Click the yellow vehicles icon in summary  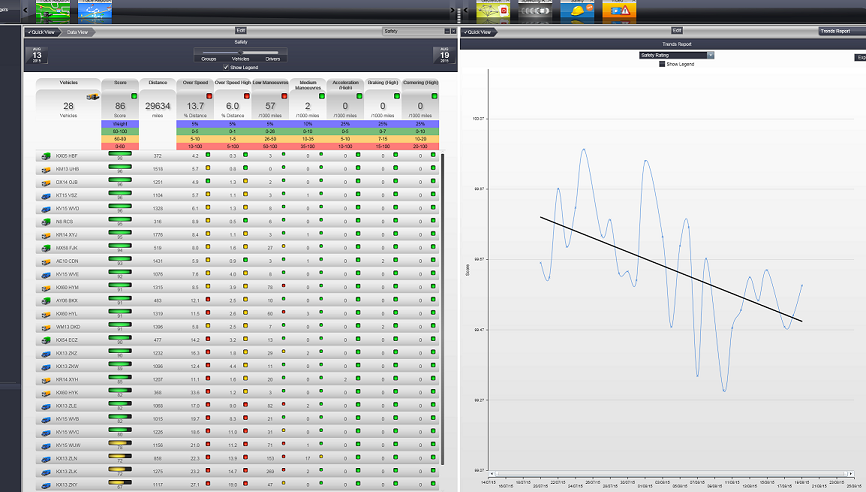(92, 97)
